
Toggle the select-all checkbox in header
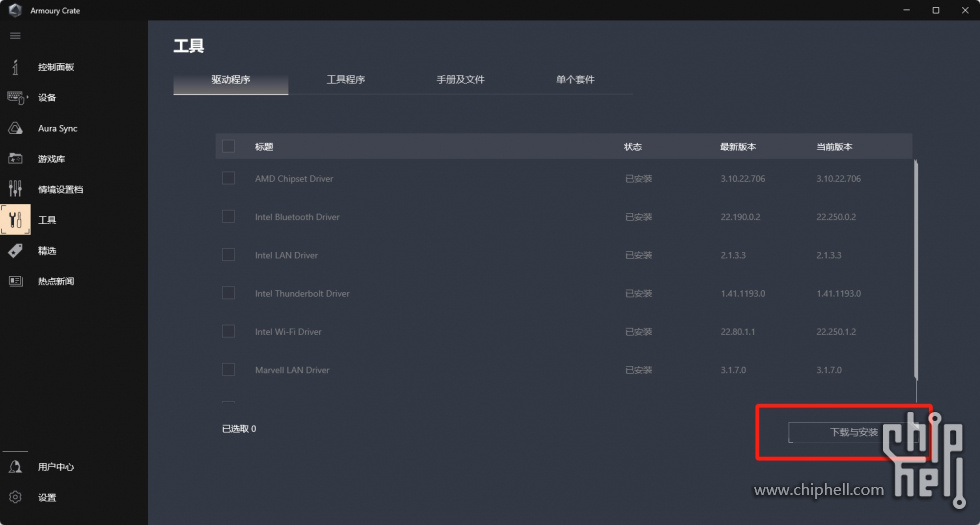click(x=228, y=146)
